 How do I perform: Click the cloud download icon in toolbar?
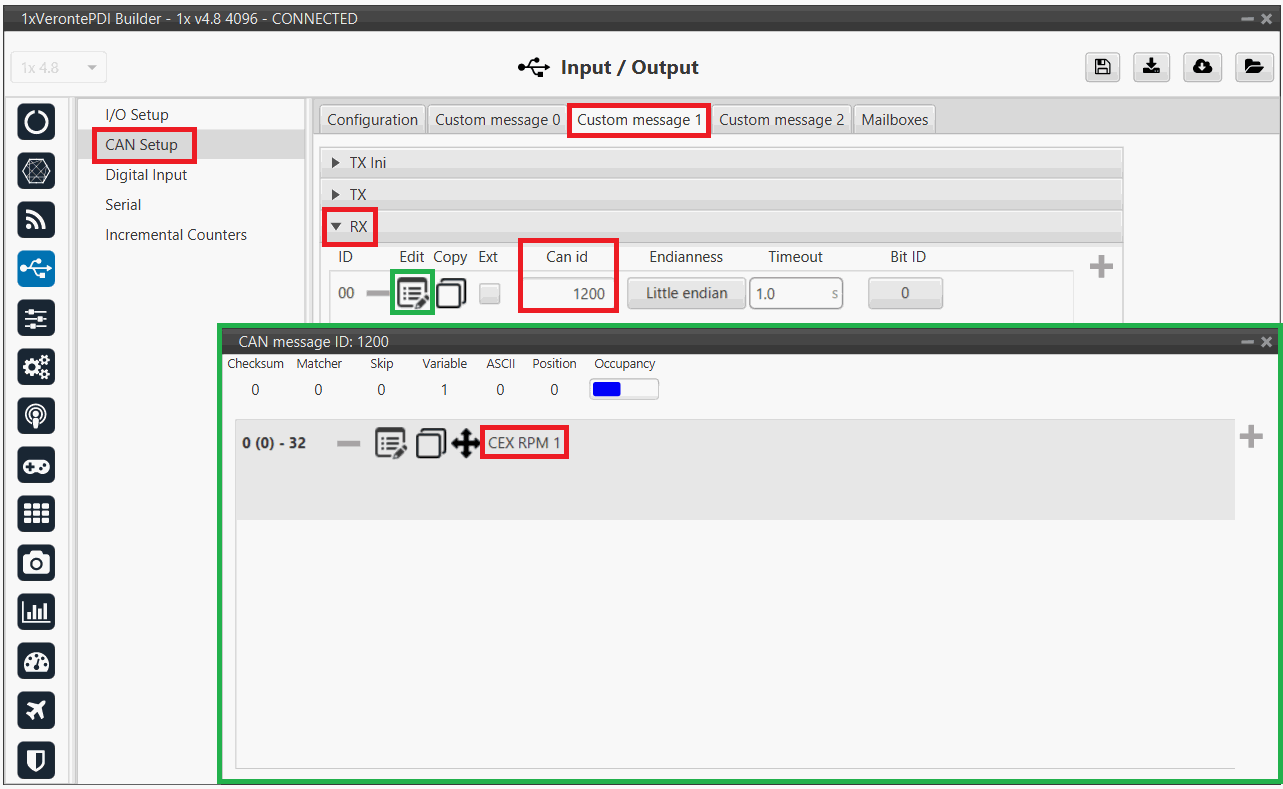click(1202, 67)
